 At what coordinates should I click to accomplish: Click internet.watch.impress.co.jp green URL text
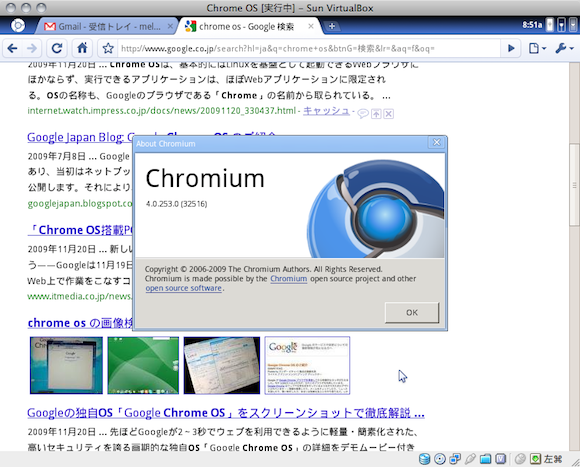pyautogui.click(x=162, y=111)
